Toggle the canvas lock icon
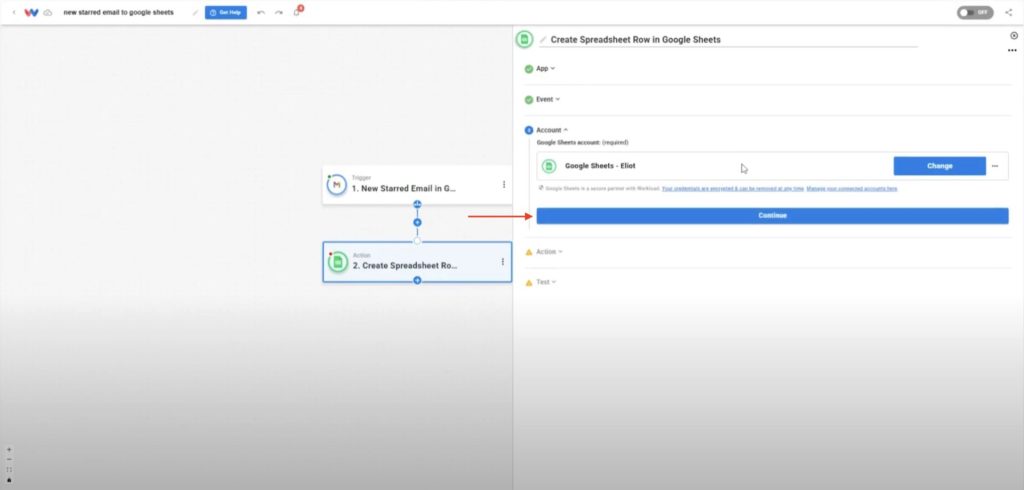This screenshot has width=1024, height=490. [9, 480]
